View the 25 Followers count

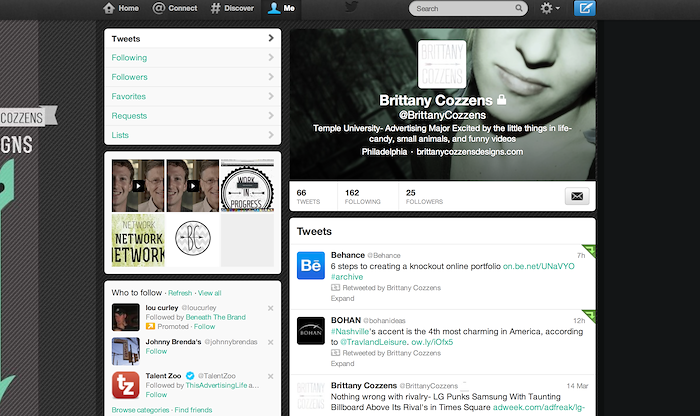click(x=424, y=196)
